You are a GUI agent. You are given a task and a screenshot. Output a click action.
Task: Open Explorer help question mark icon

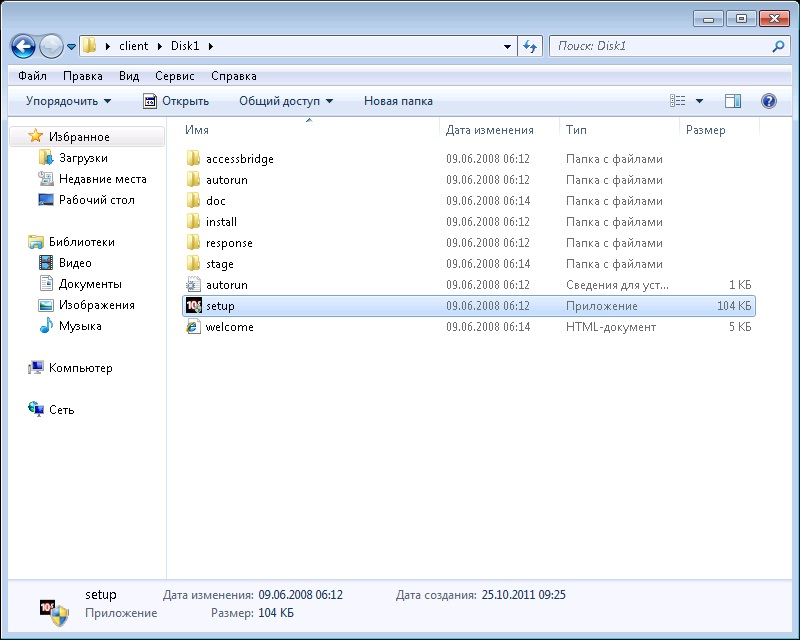click(x=768, y=101)
